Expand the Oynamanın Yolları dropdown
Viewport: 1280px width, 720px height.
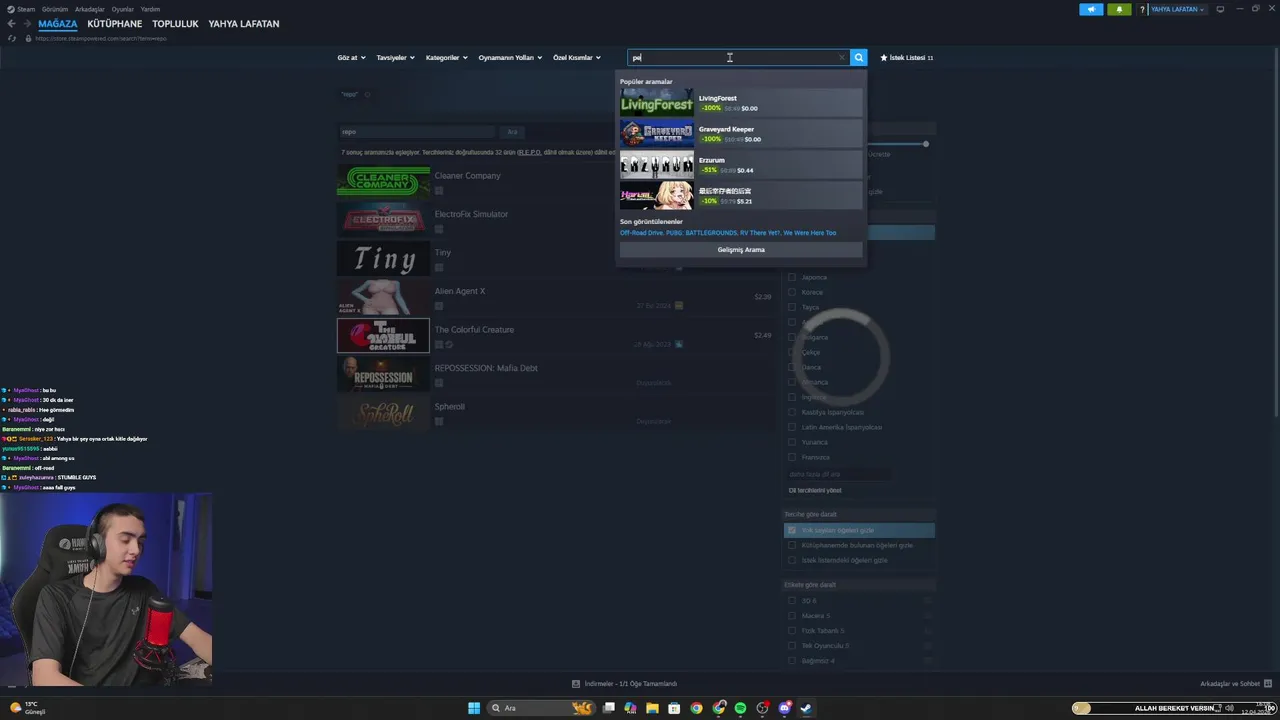[x=510, y=58]
